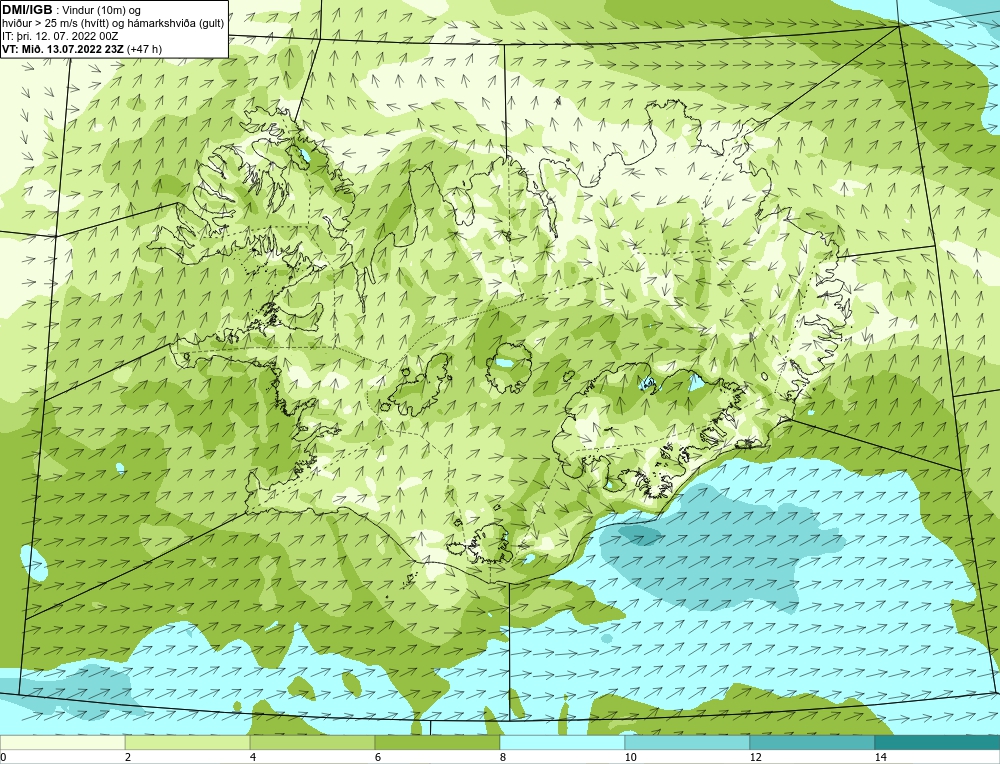The width and height of the screenshot is (1000, 764).
Task: Click the legend label 4
Action: tap(253, 757)
